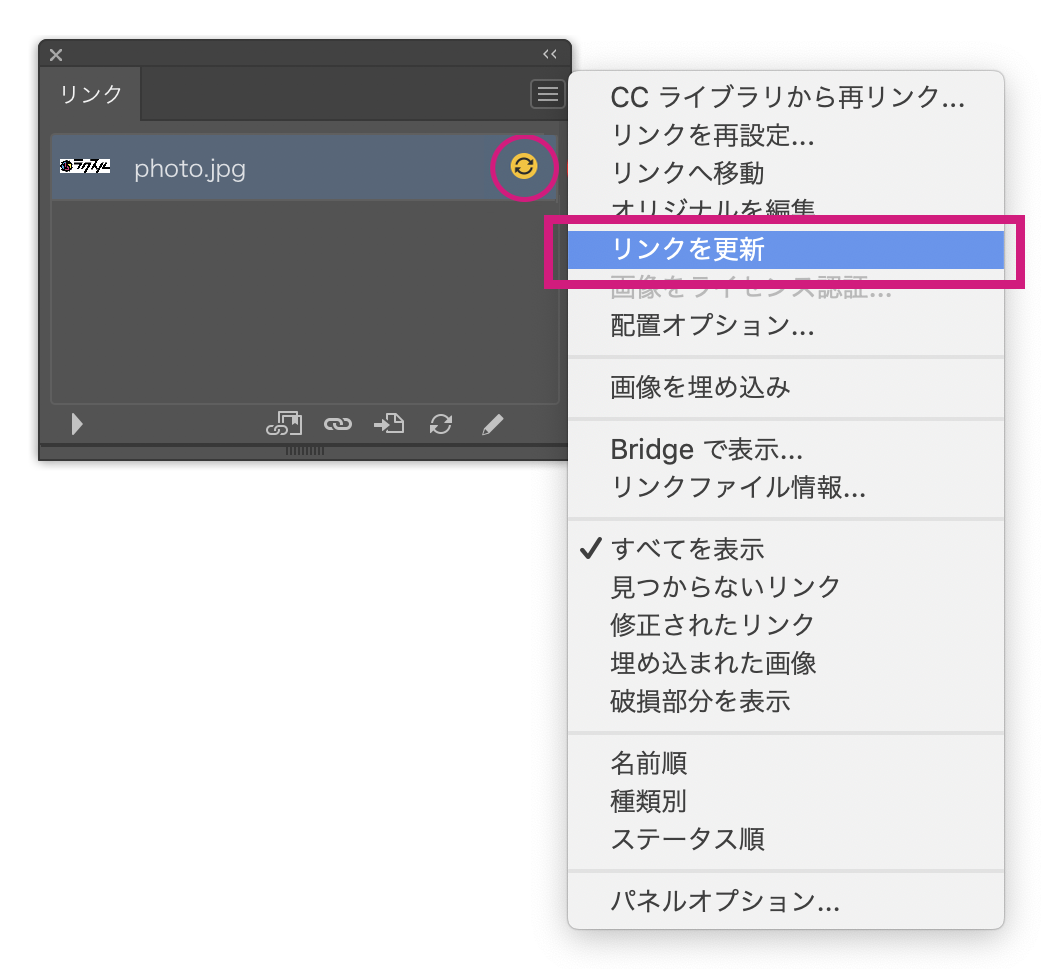Click the Update Link refresh icon

click(x=440, y=423)
